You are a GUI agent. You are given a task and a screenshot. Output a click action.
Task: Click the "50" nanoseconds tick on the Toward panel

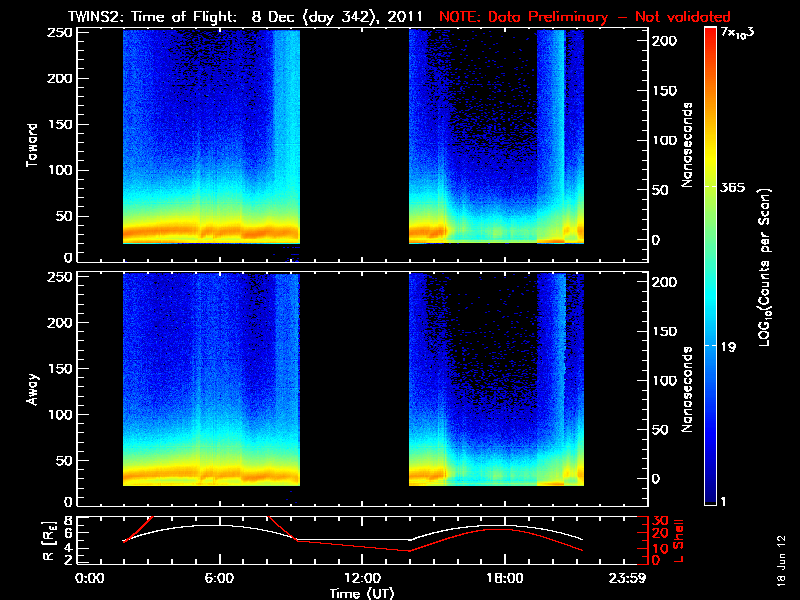[x=660, y=190]
